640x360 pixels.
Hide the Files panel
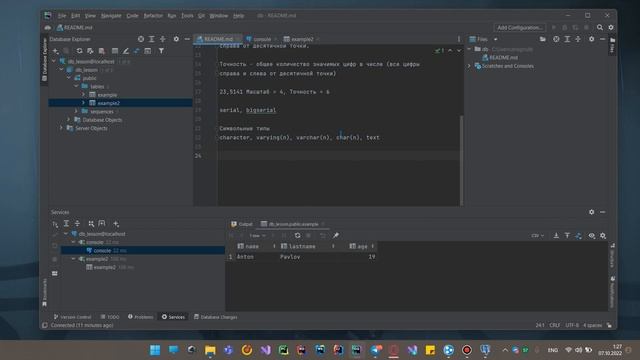point(602,39)
